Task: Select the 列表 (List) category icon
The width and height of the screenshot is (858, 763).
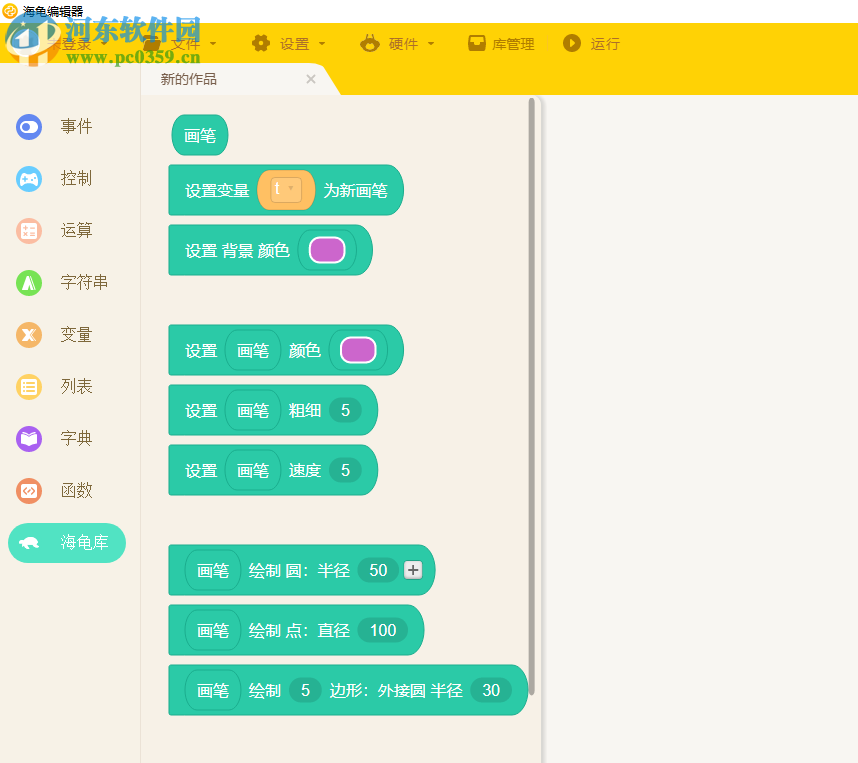Action: coord(28,387)
